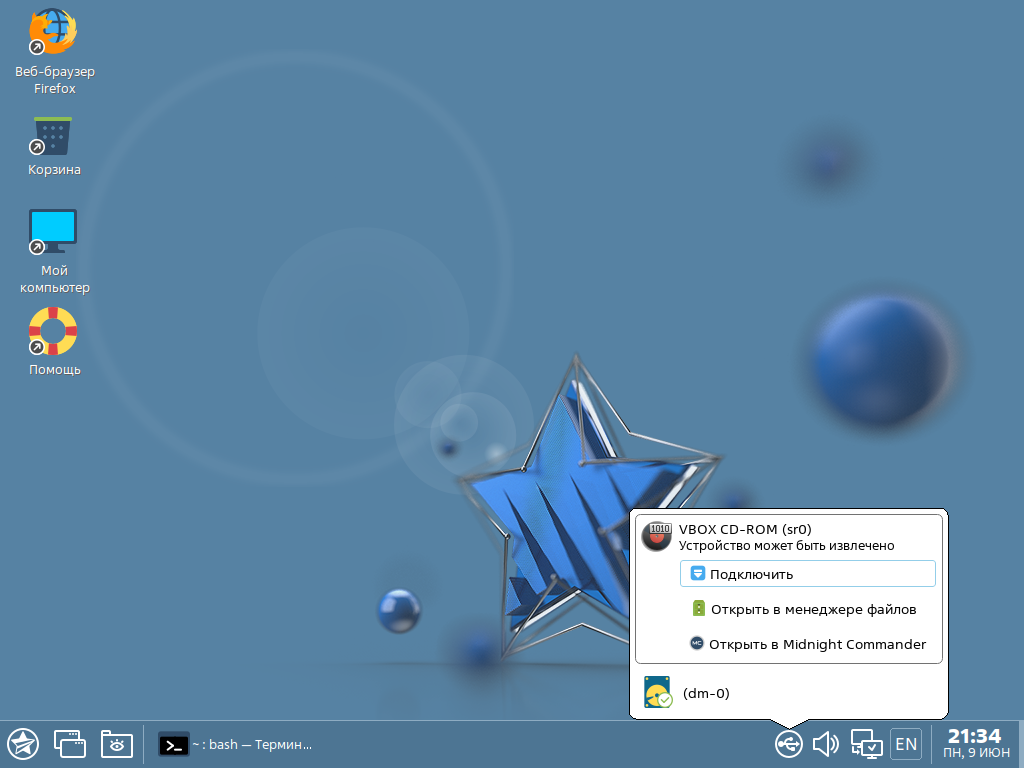Click the Подключить mount button
This screenshot has height=768, width=1024.
click(x=808, y=574)
